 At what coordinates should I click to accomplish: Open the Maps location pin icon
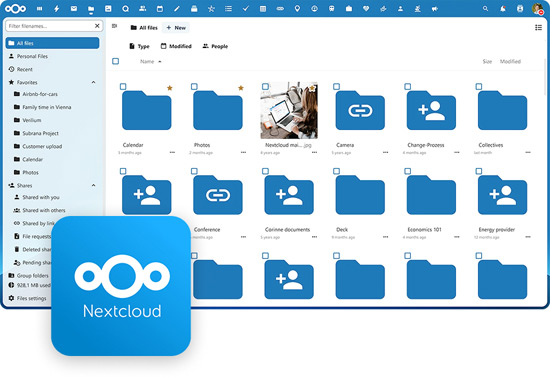point(297,9)
